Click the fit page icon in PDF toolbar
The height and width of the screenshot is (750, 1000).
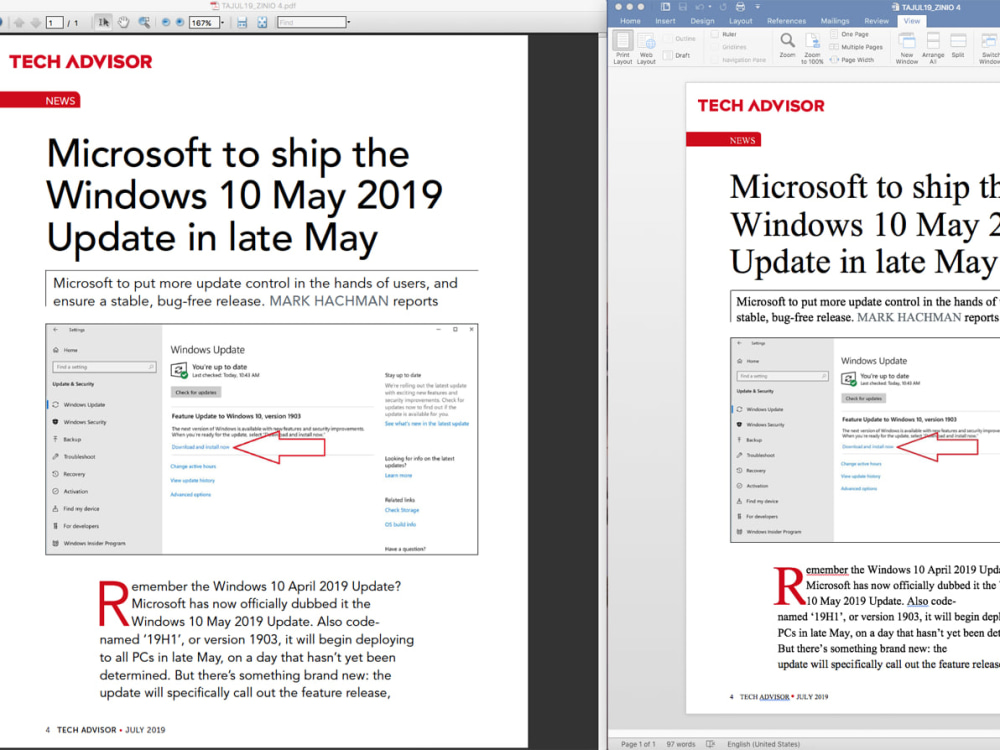click(262, 22)
